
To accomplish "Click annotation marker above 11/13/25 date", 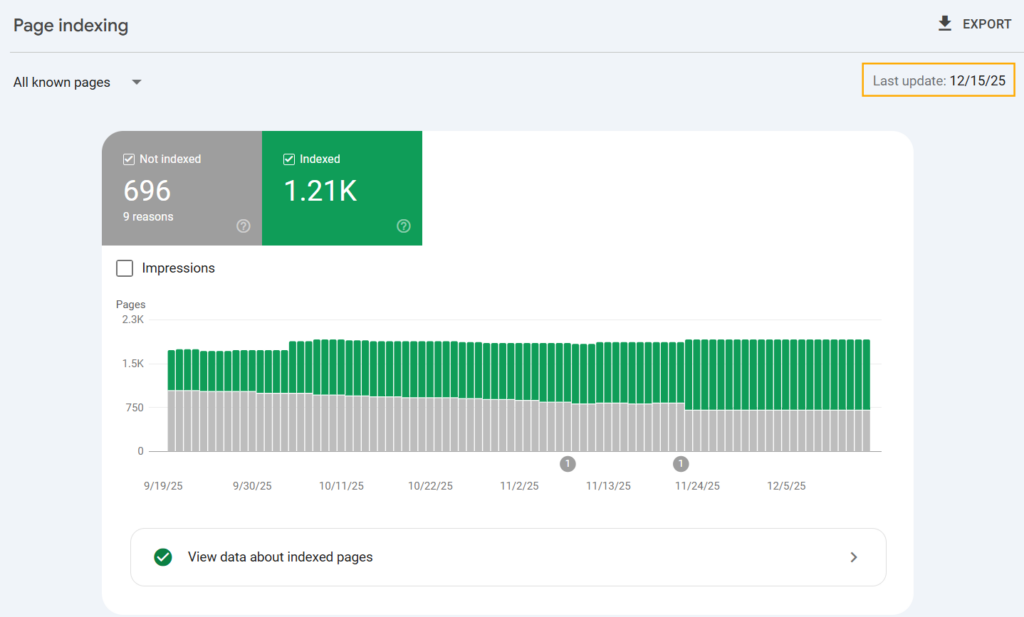I will (x=568, y=463).
